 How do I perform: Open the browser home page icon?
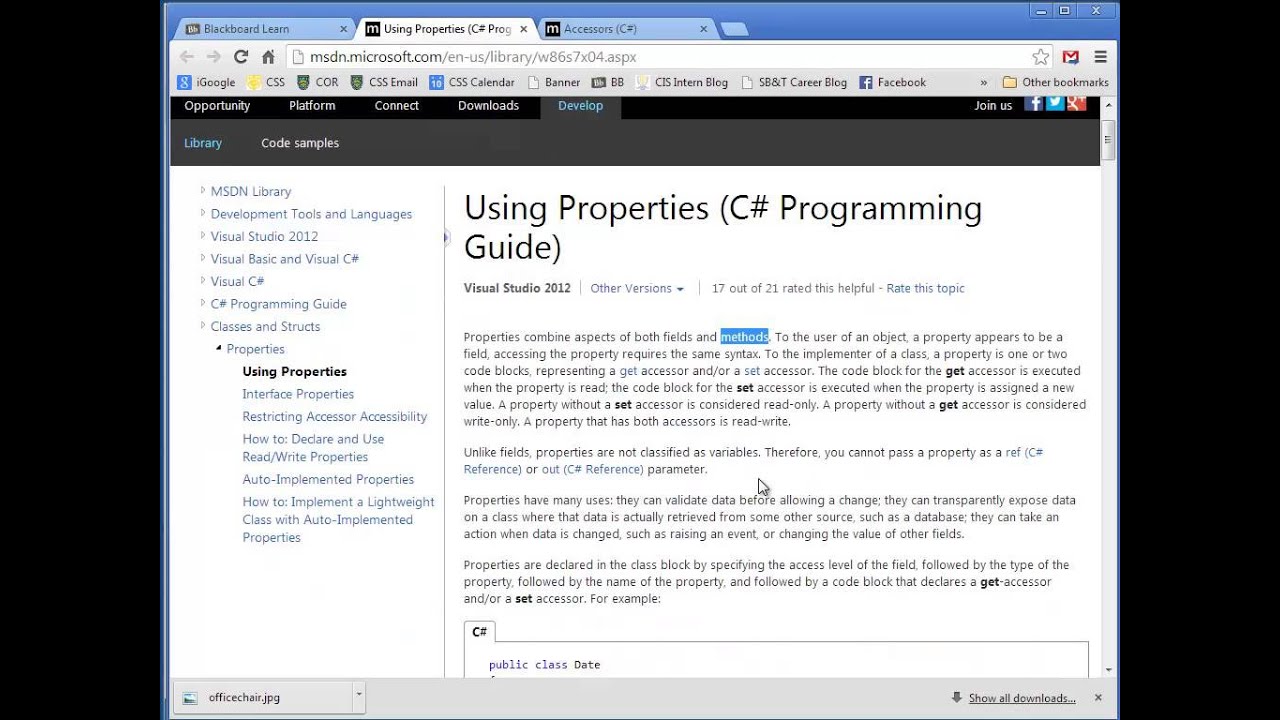pyautogui.click(x=268, y=57)
